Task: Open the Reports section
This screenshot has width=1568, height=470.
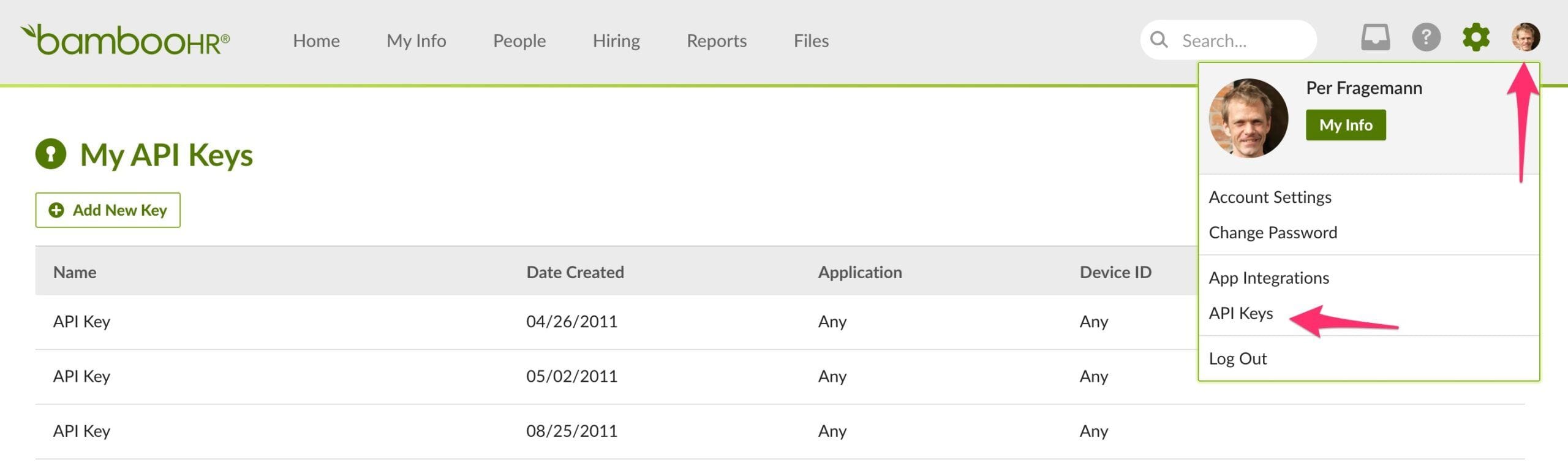Action: coord(717,40)
